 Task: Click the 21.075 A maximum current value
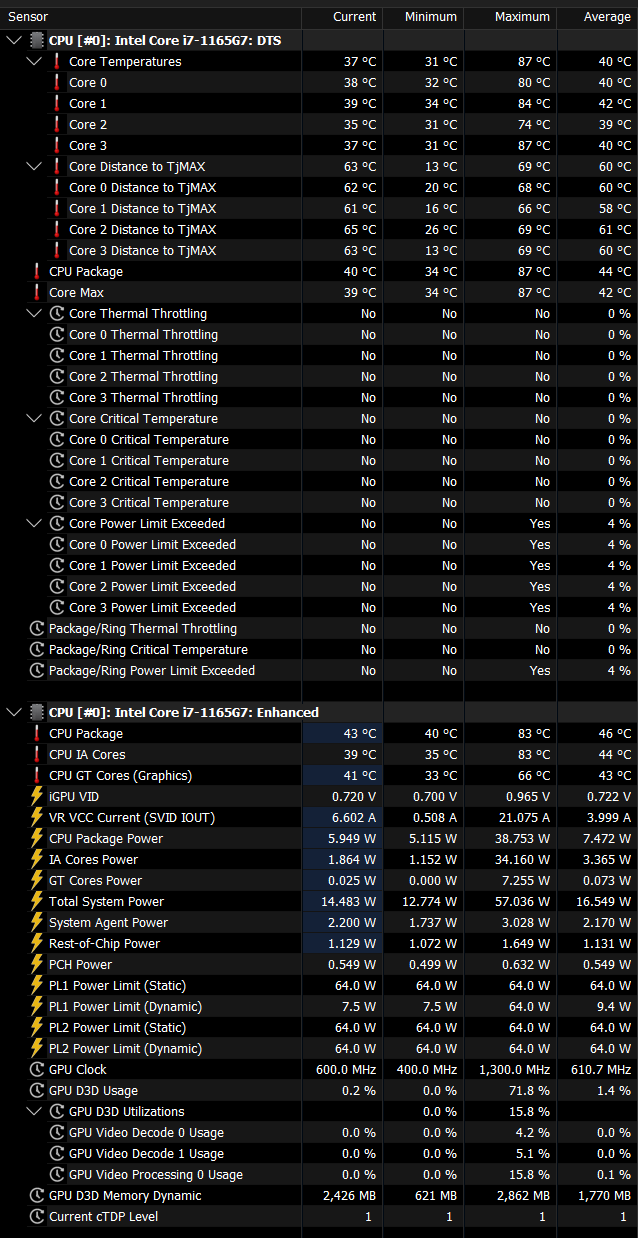pyautogui.click(x=524, y=817)
